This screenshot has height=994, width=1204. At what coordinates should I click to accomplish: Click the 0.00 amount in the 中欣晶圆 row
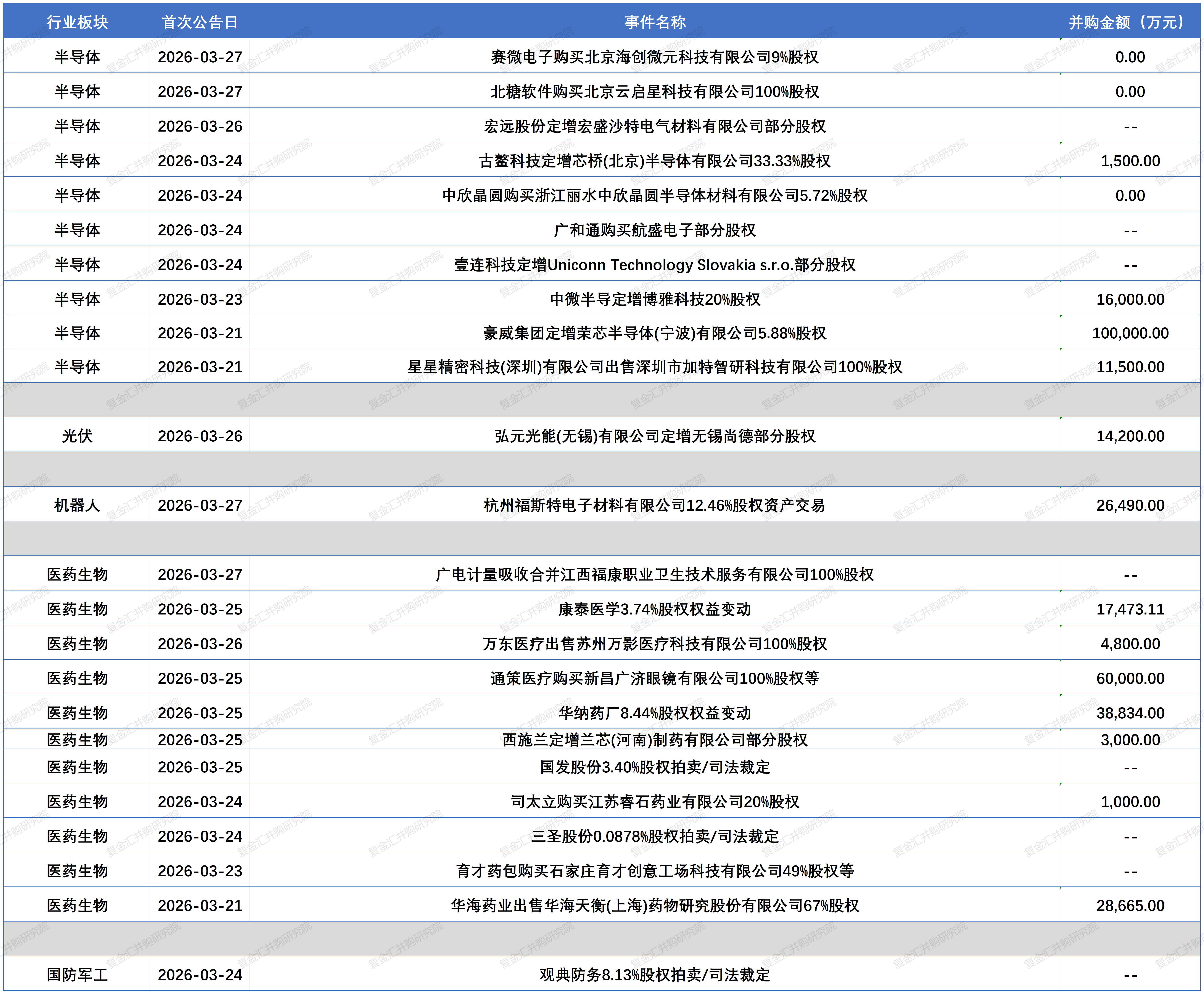click(x=1130, y=196)
